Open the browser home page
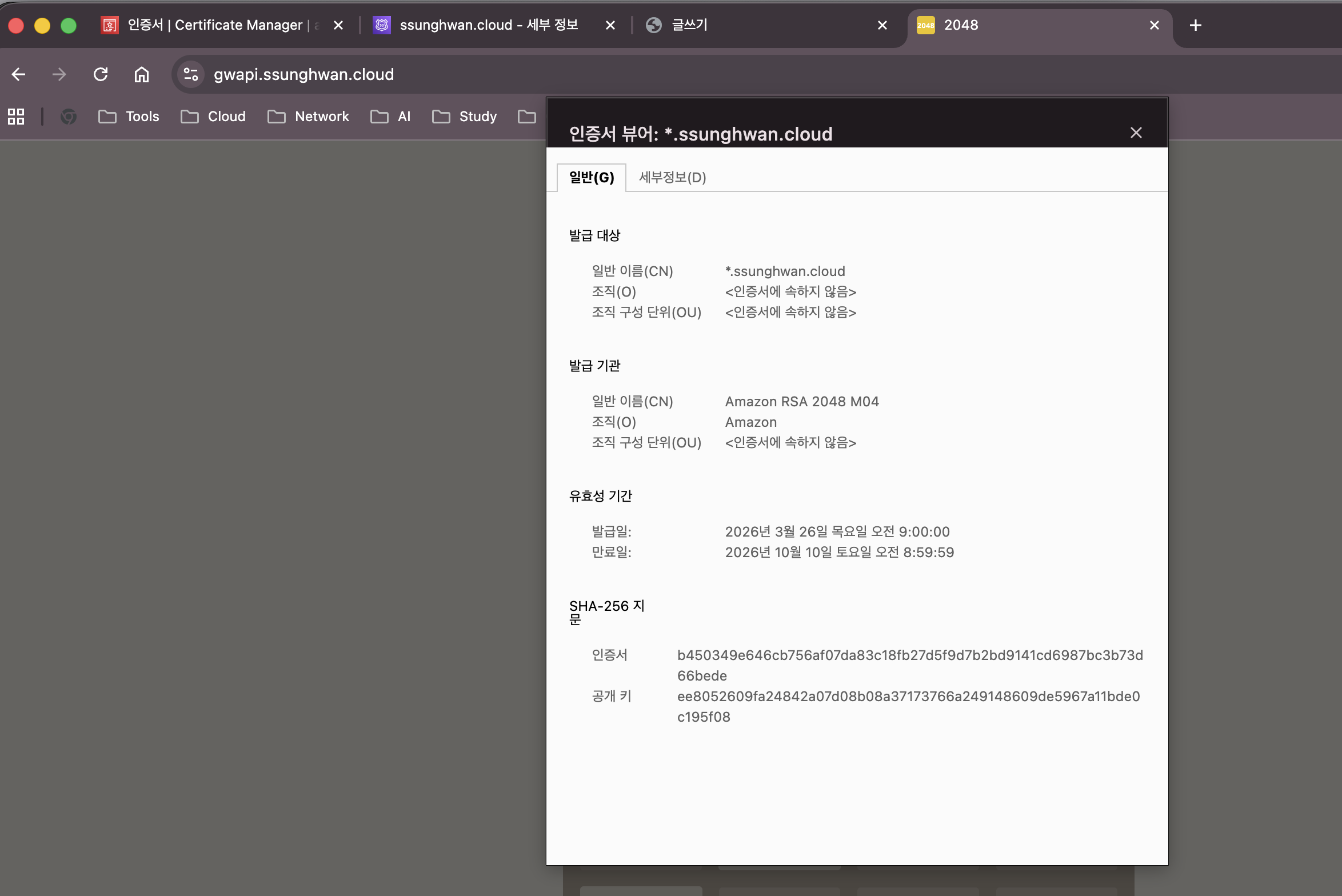 coord(142,74)
